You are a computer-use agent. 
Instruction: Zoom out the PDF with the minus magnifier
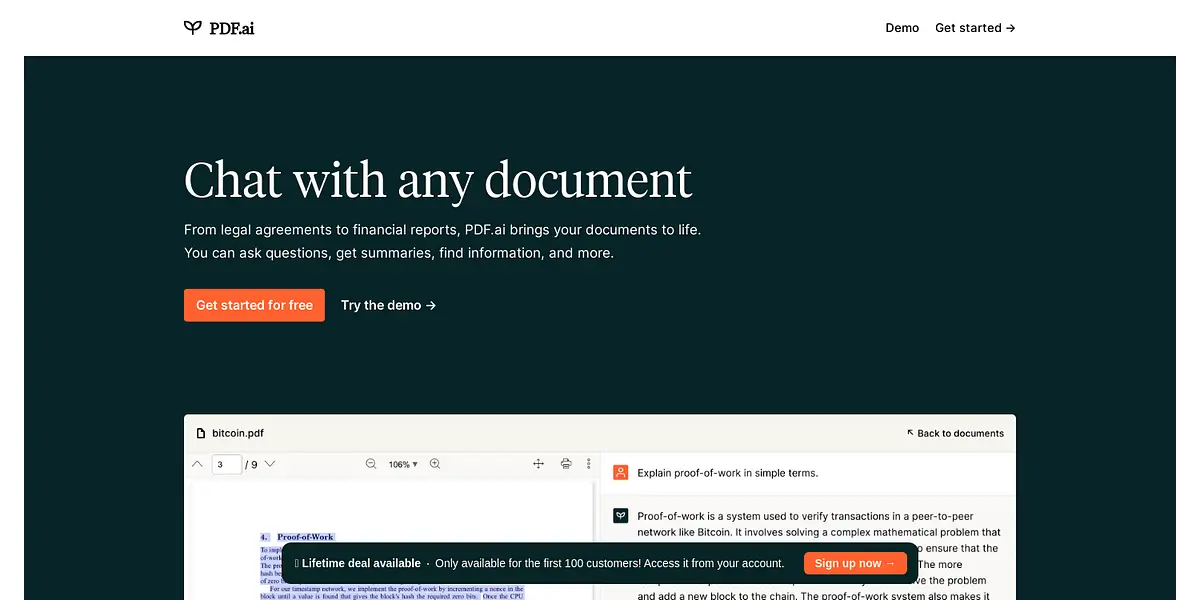371,464
